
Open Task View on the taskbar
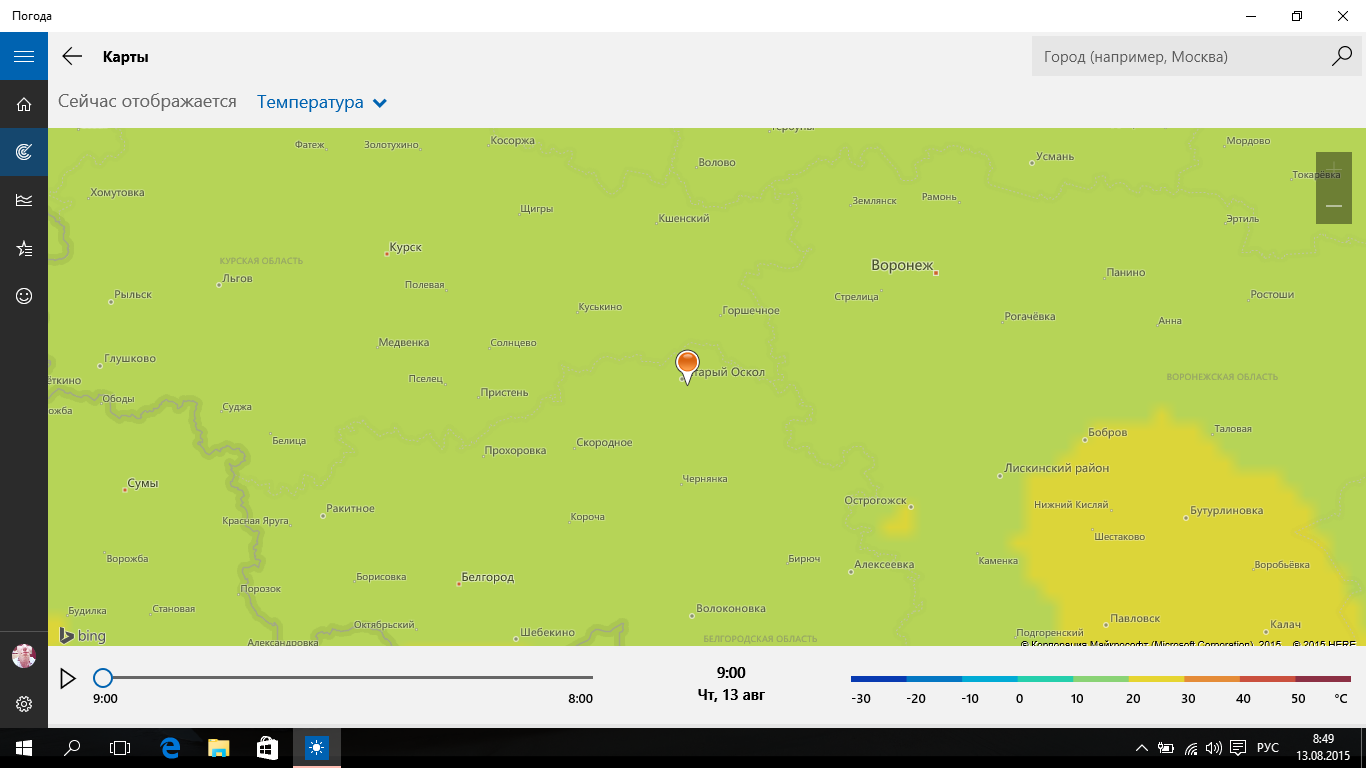(120, 748)
